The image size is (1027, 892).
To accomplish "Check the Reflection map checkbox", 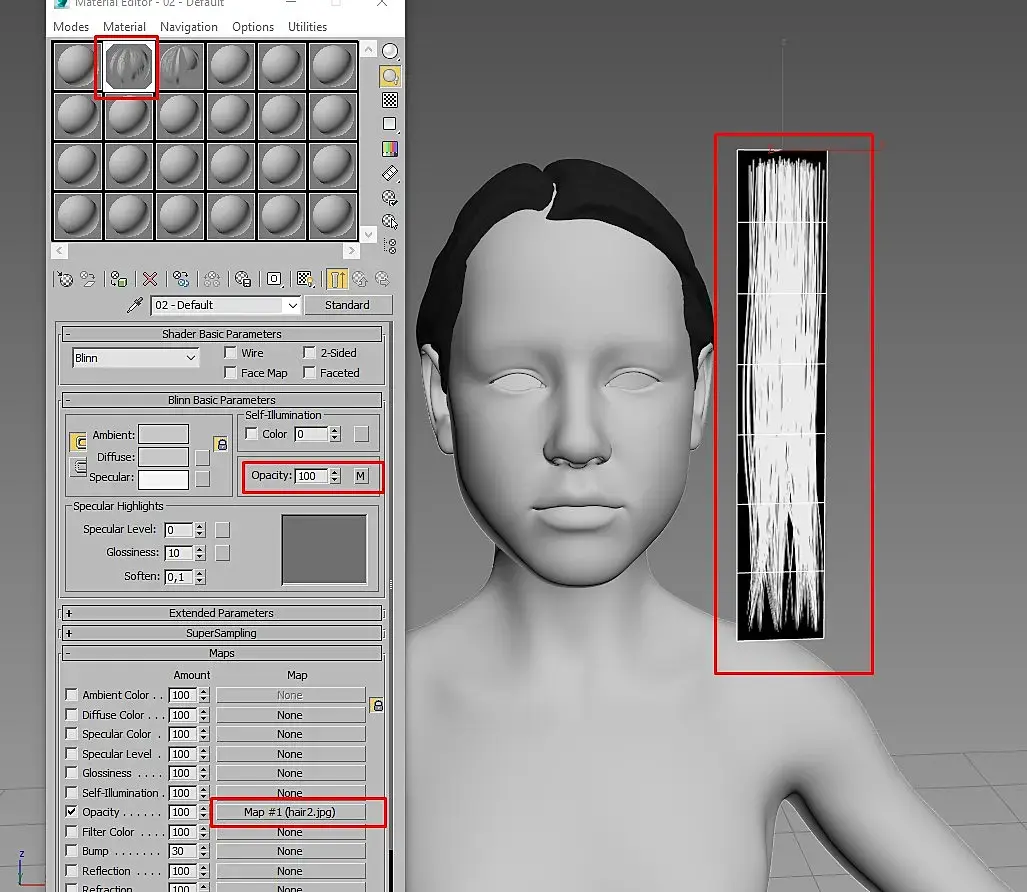I will (71, 870).
